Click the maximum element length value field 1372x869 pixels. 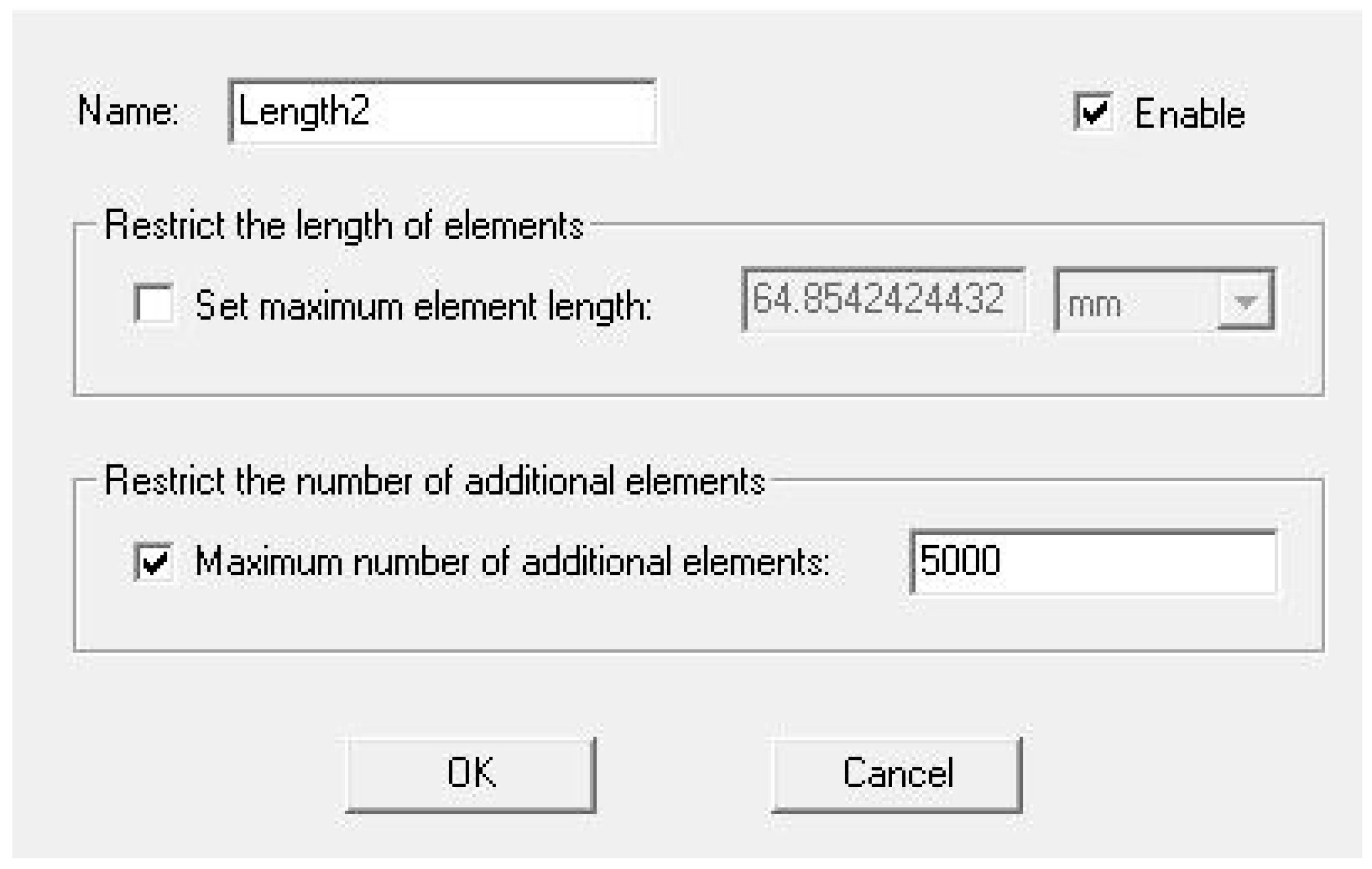[883, 299]
